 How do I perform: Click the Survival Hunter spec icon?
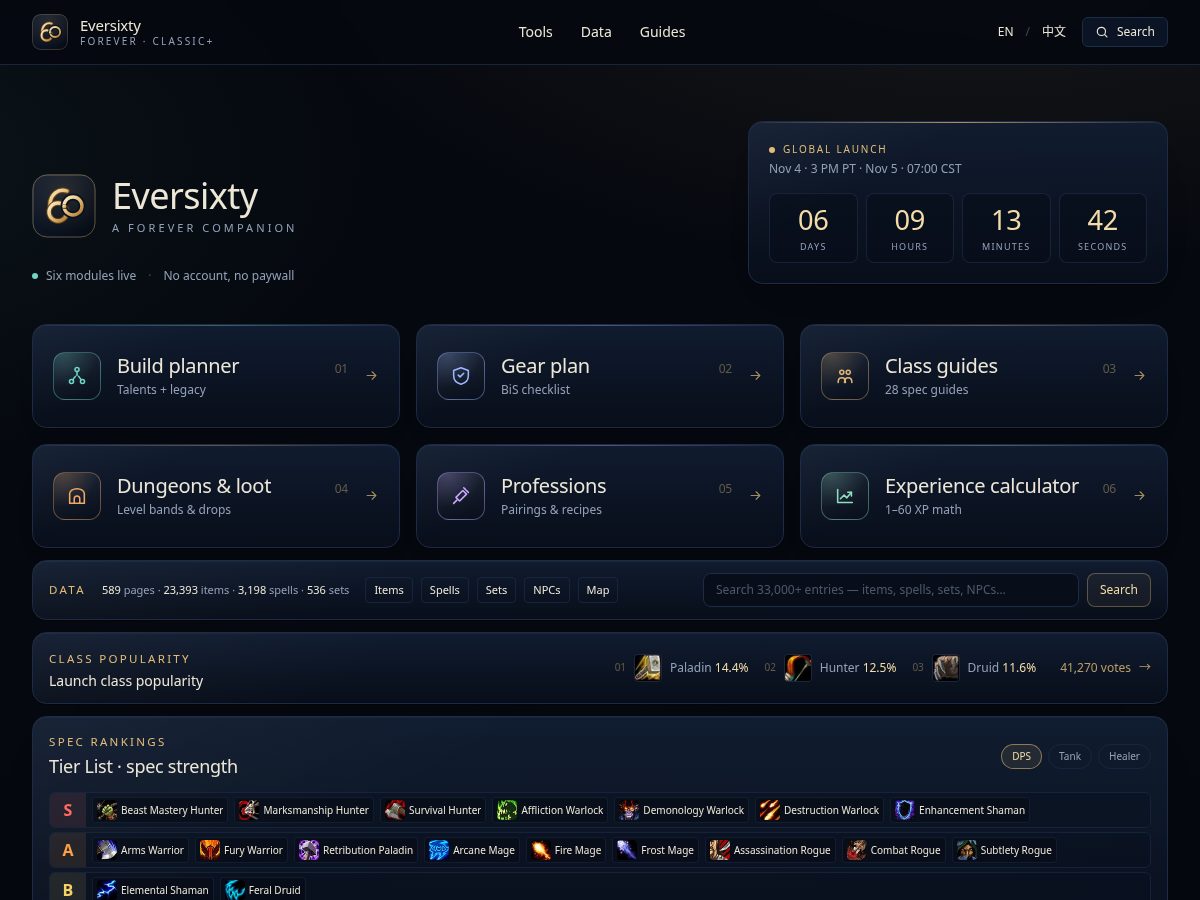pos(395,810)
